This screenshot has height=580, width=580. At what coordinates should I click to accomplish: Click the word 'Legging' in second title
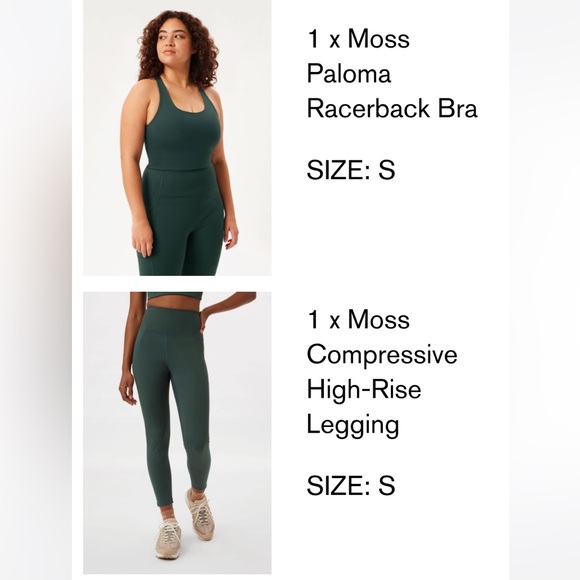[353, 425]
